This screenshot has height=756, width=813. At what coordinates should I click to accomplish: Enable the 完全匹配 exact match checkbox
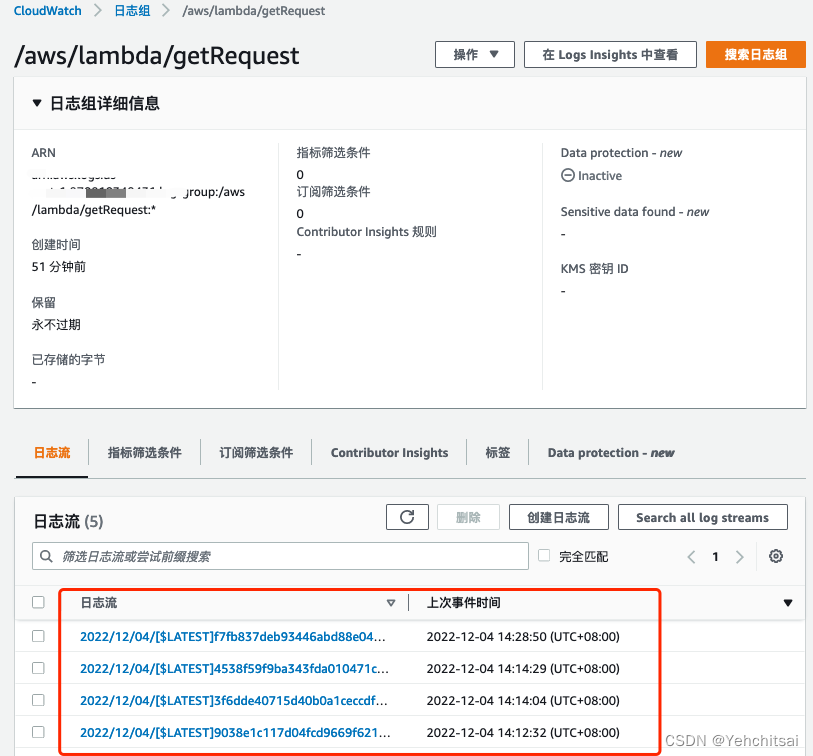(544, 555)
